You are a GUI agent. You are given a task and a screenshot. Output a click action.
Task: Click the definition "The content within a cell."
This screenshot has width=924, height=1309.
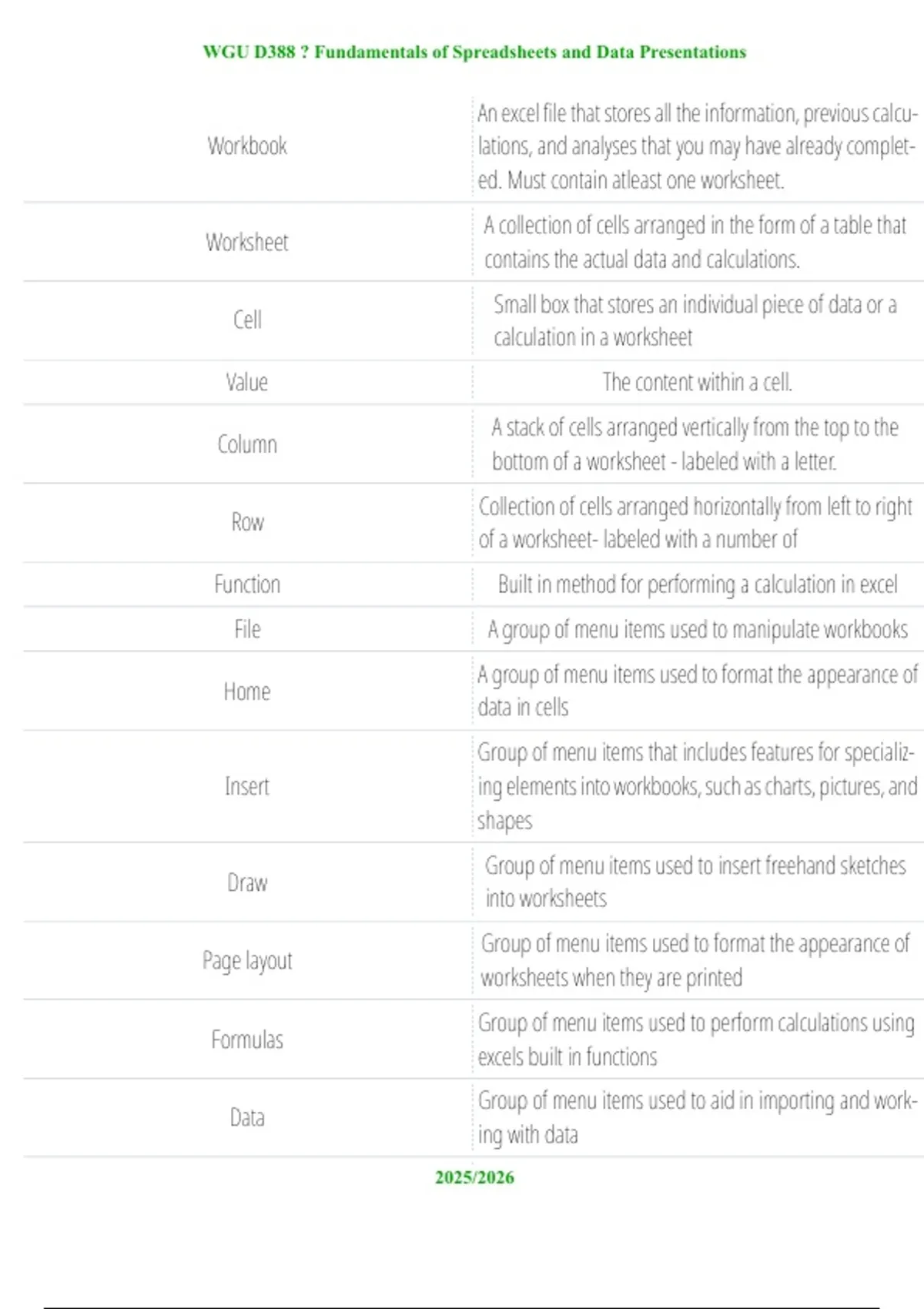(x=697, y=382)
